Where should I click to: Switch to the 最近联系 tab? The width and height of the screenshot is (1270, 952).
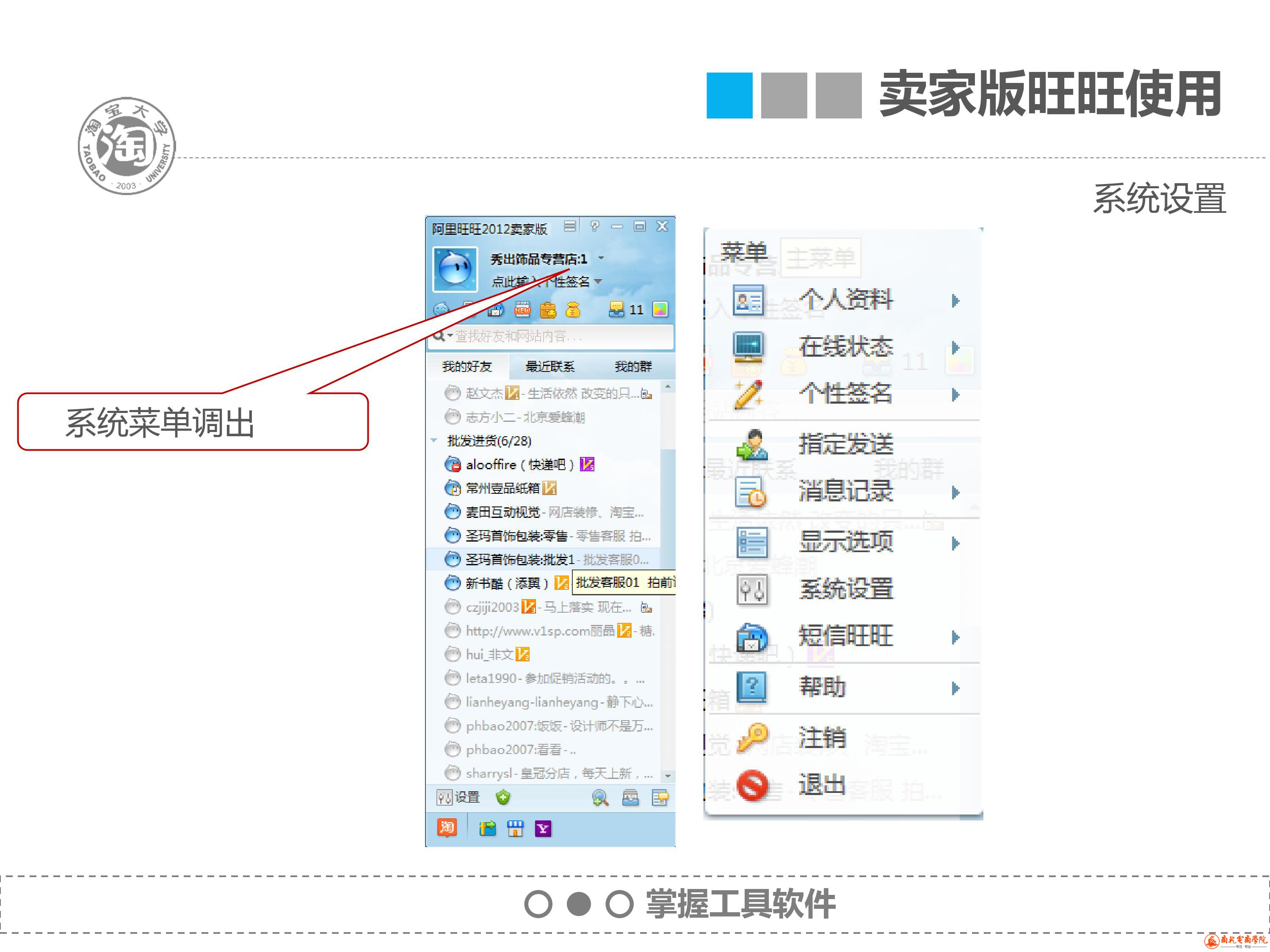(550, 367)
